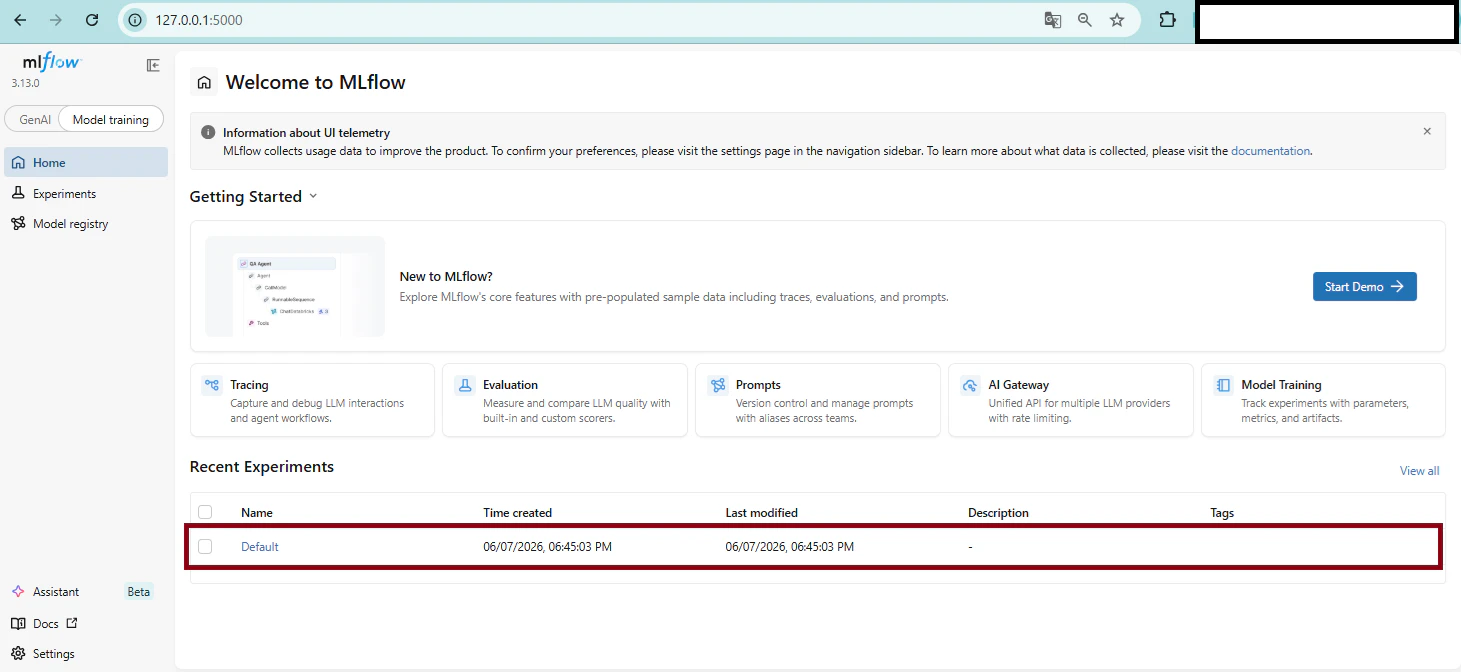Open the Home sidebar item
1461x672 pixels.
(86, 162)
